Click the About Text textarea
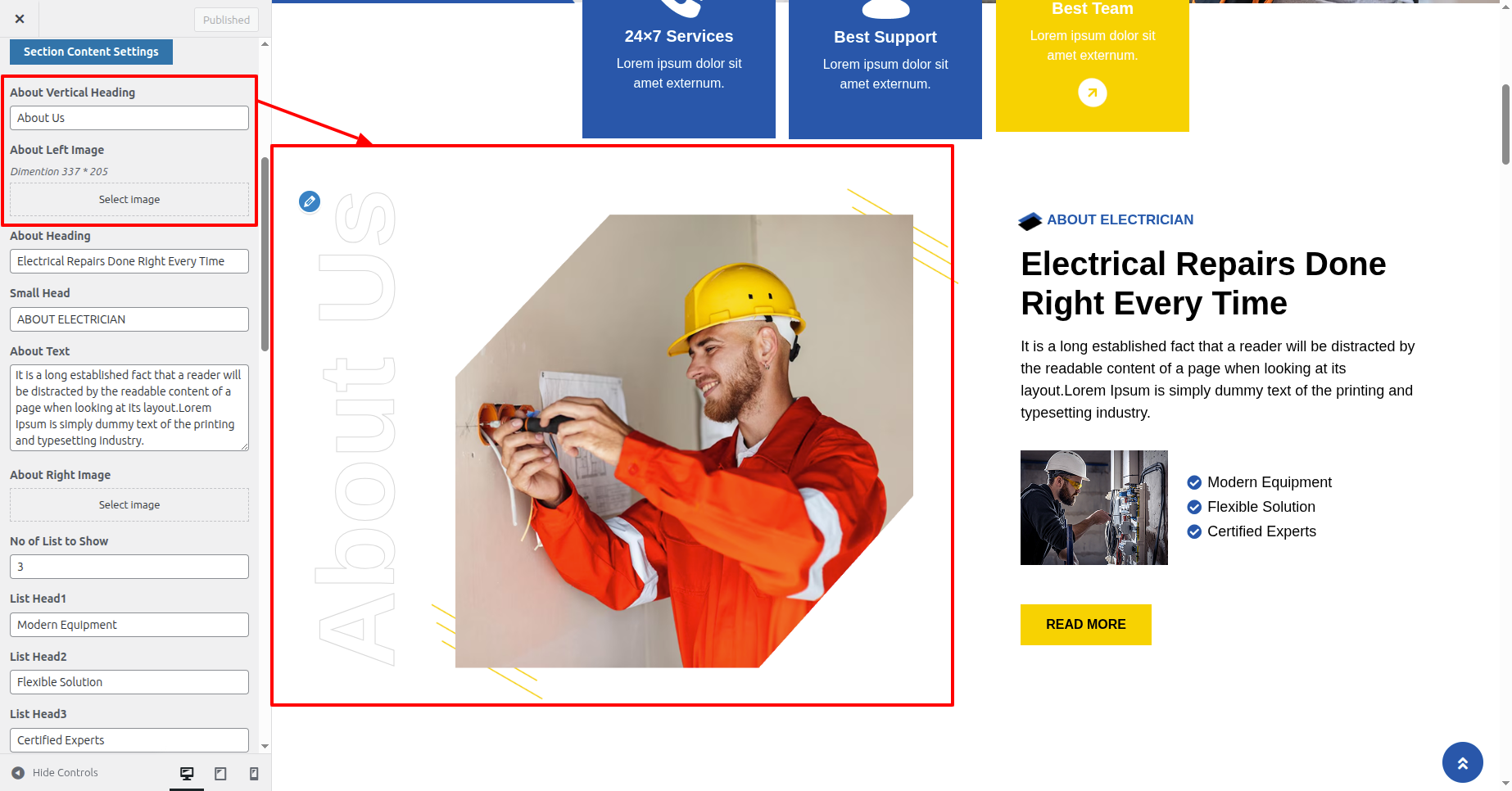1512x791 pixels. pos(129,408)
